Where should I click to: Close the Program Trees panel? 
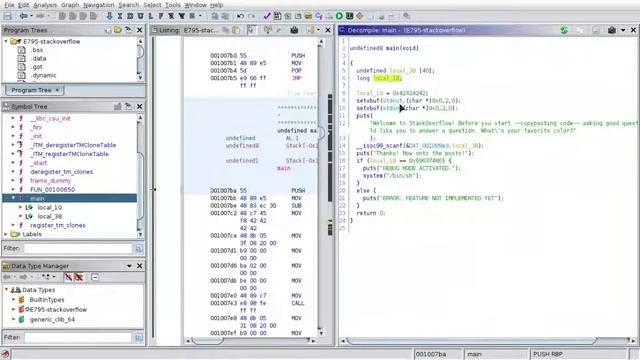click(140, 30)
